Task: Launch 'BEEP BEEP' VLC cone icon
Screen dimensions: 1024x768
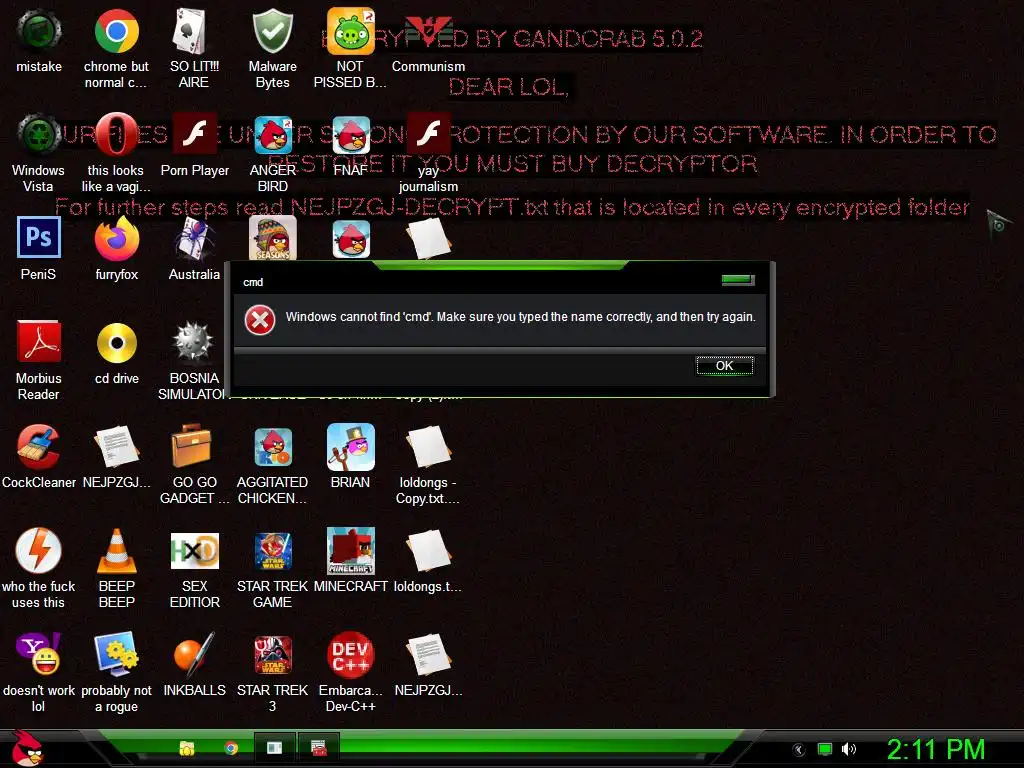Action: coord(116,568)
